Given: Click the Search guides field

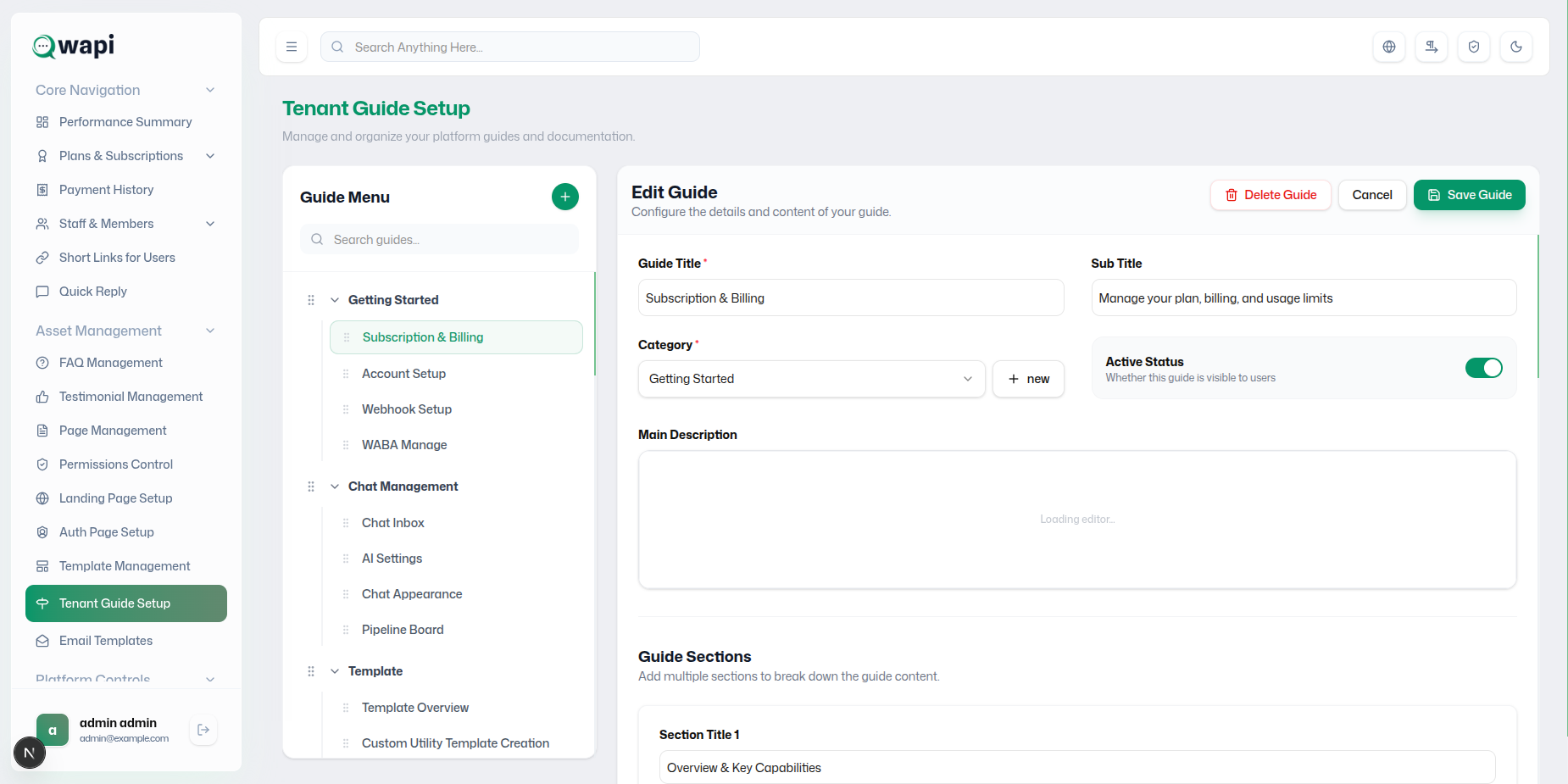Looking at the screenshot, I should click(x=439, y=240).
